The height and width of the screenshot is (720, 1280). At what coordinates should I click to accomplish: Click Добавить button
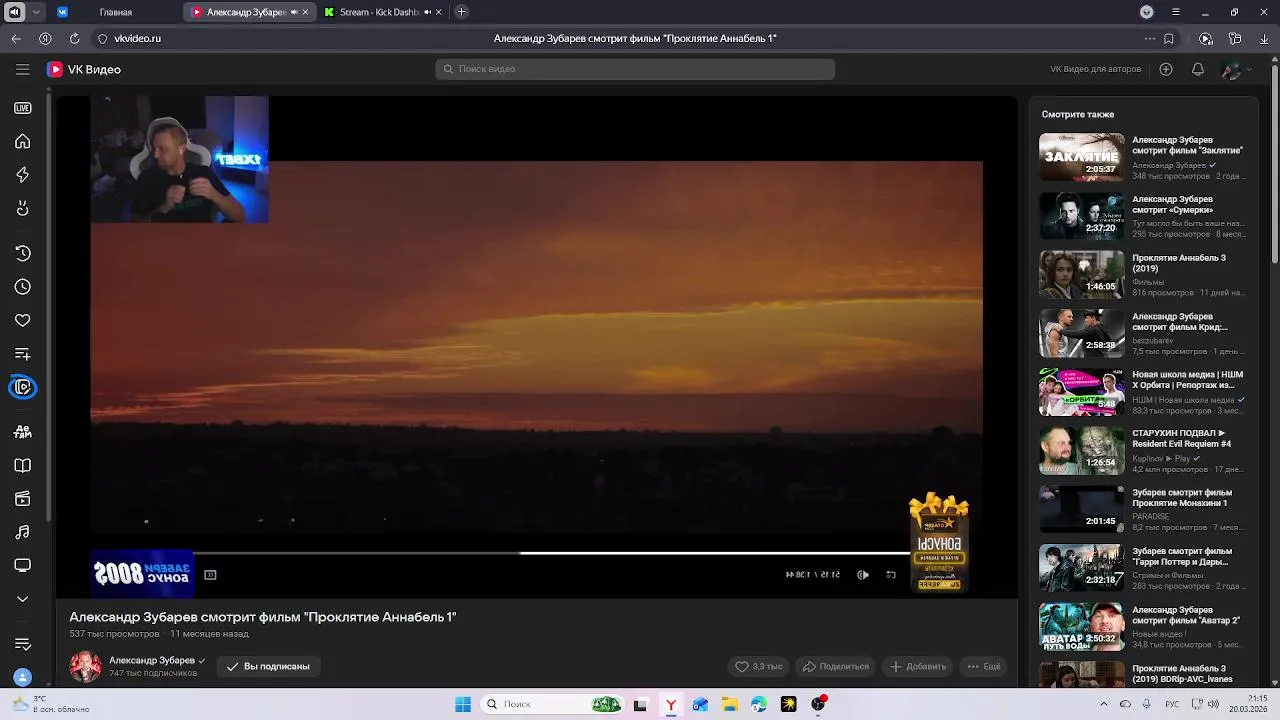[918, 666]
